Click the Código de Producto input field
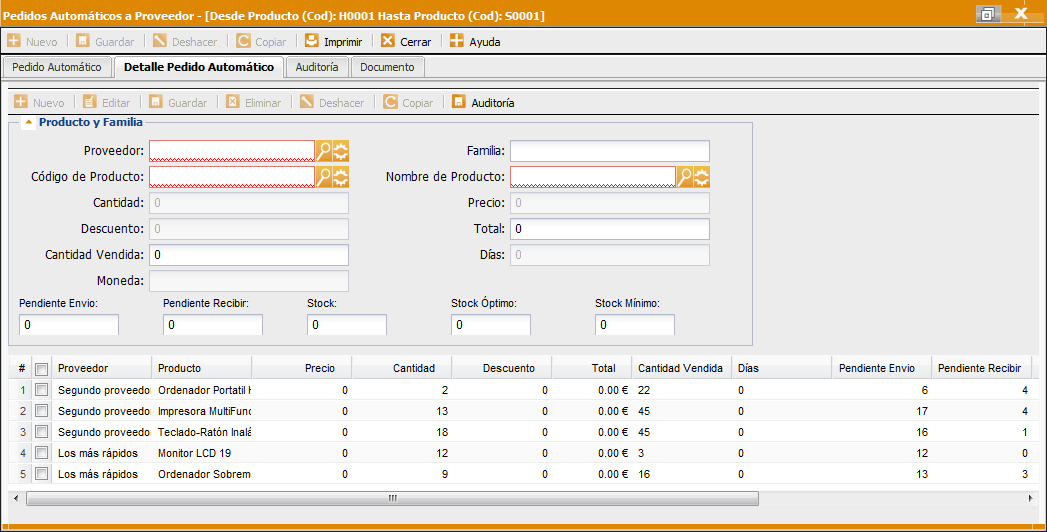Screen dimensions: 1047x532 click(x=232, y=177)
